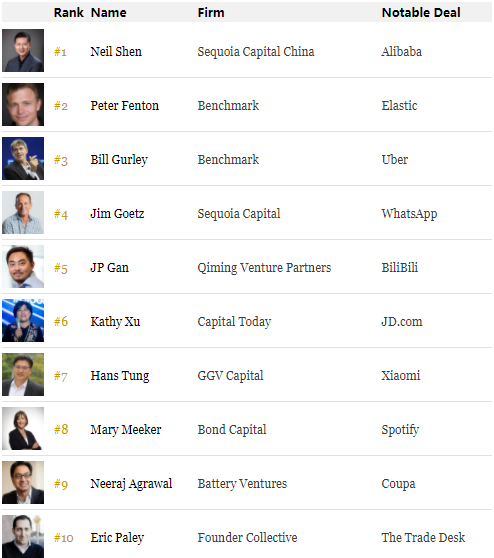Click the name Jim Goetz
Viewport: 494px width, 558px height.
point(117,214)
